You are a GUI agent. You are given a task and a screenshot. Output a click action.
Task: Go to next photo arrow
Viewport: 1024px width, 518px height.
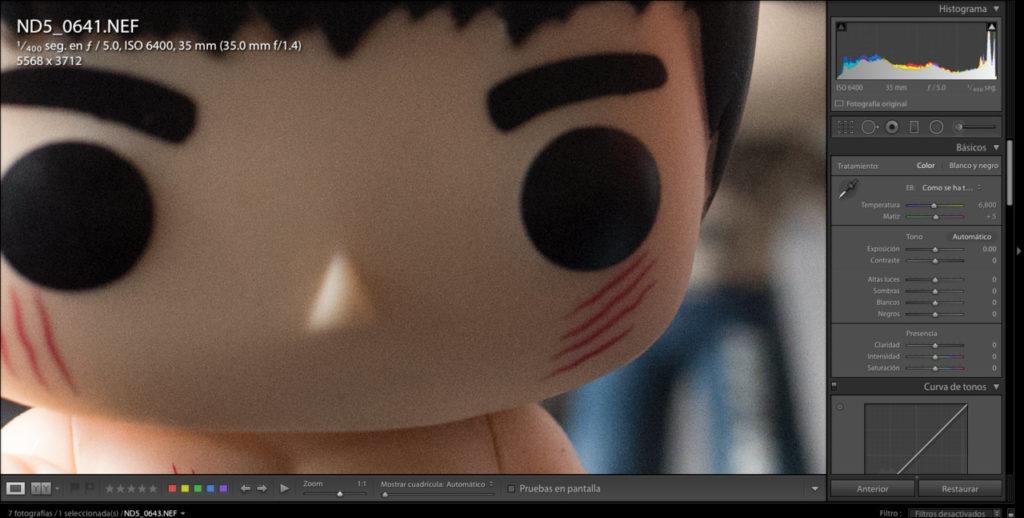(x=262, y=489)
